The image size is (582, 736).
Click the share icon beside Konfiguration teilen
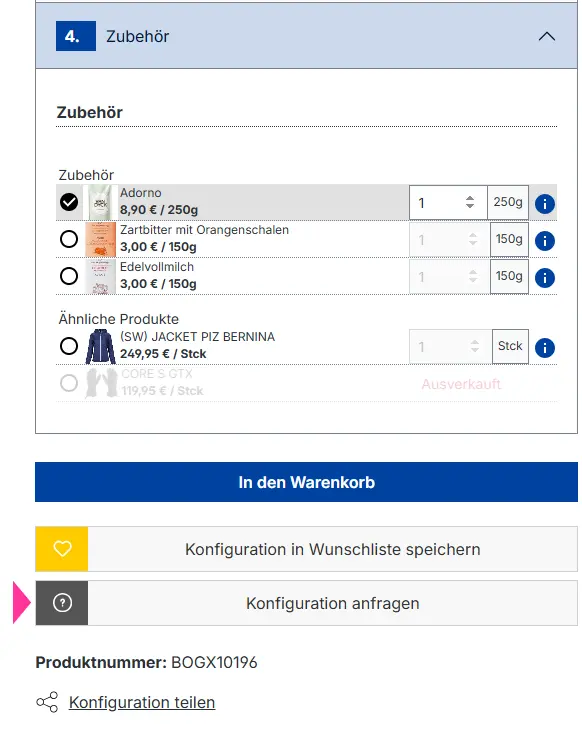(47, 702)
